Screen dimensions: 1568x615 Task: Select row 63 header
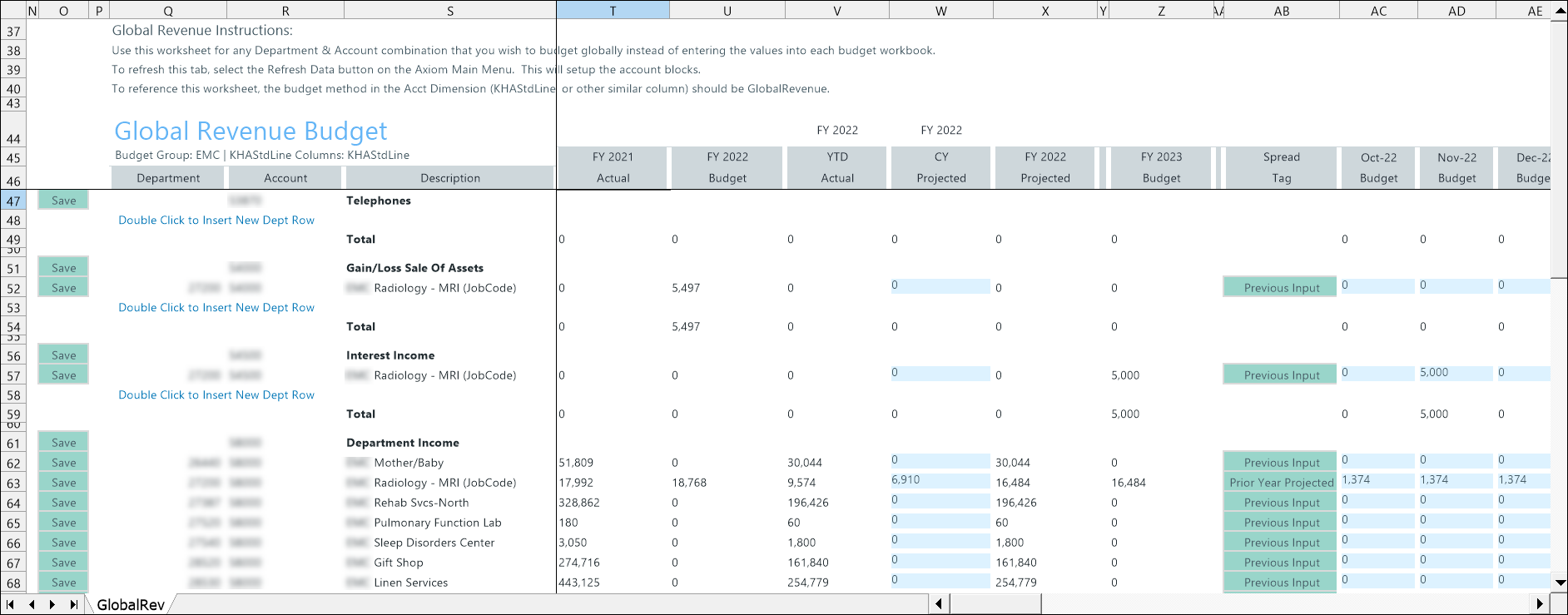pyautogui.click(x=13, y=484)
